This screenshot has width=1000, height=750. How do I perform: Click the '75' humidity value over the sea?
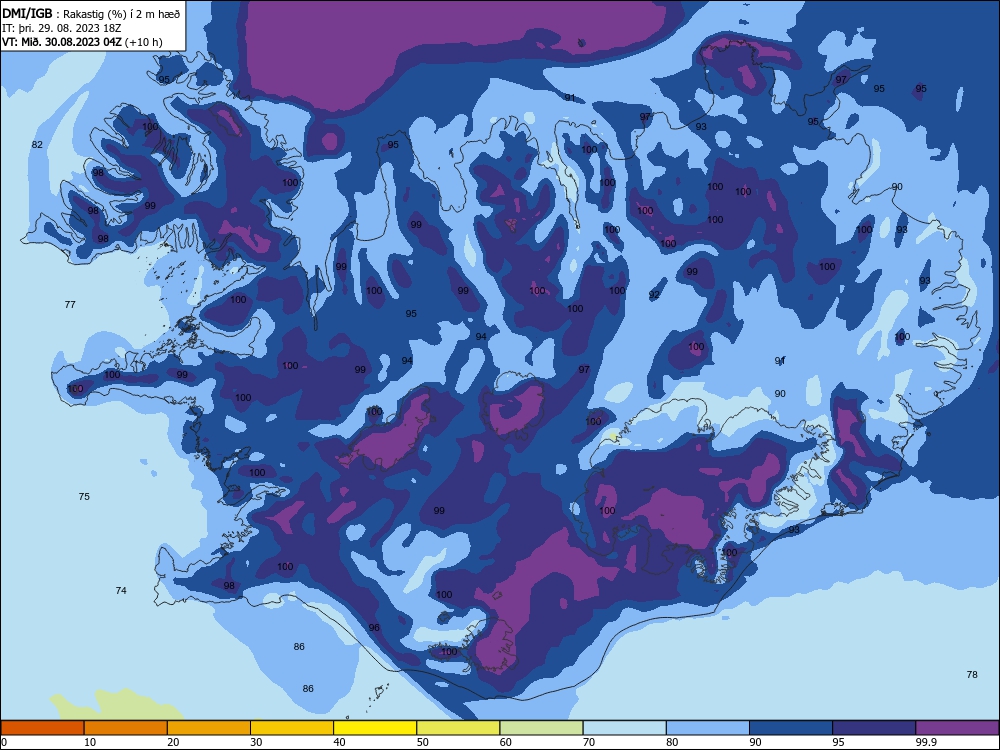[x=84, y=497]
